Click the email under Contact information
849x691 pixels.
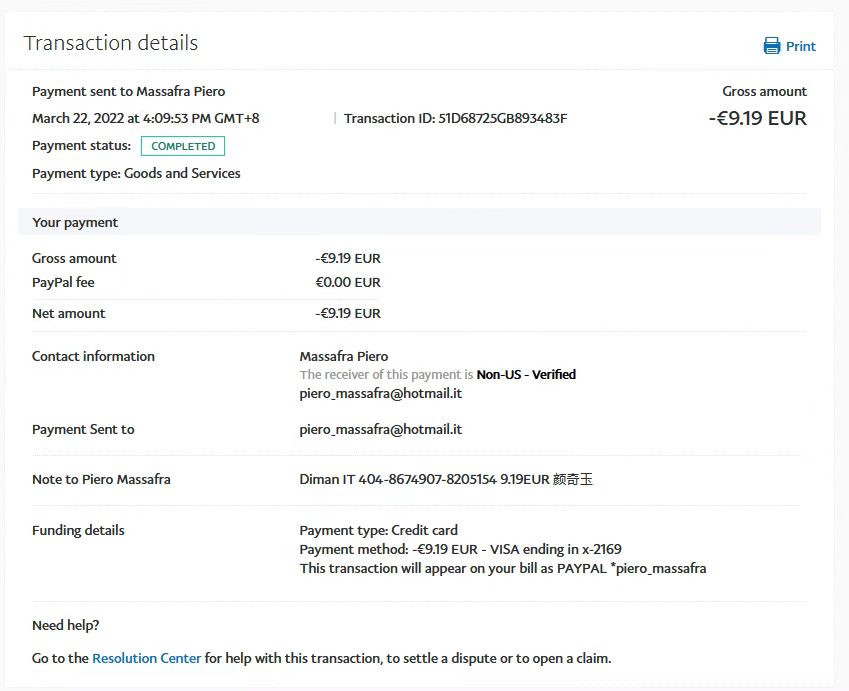point(380,393)
